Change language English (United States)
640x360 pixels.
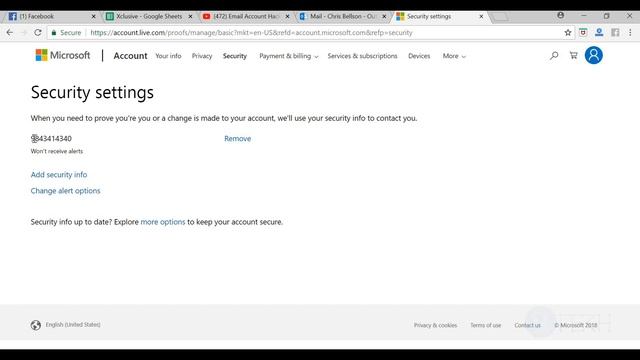tap(73, 325)
